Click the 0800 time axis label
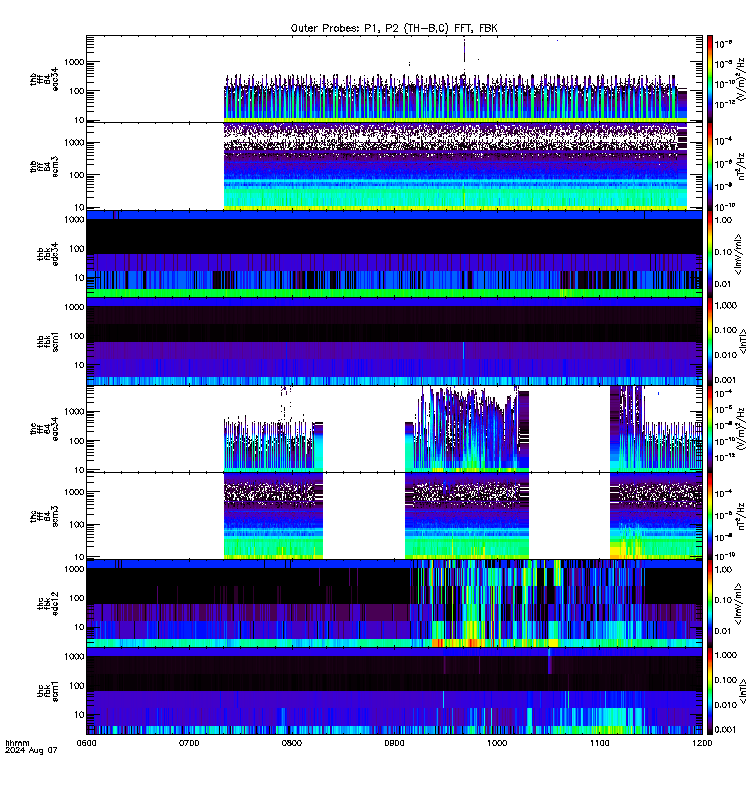 click(x=292, y=743)
